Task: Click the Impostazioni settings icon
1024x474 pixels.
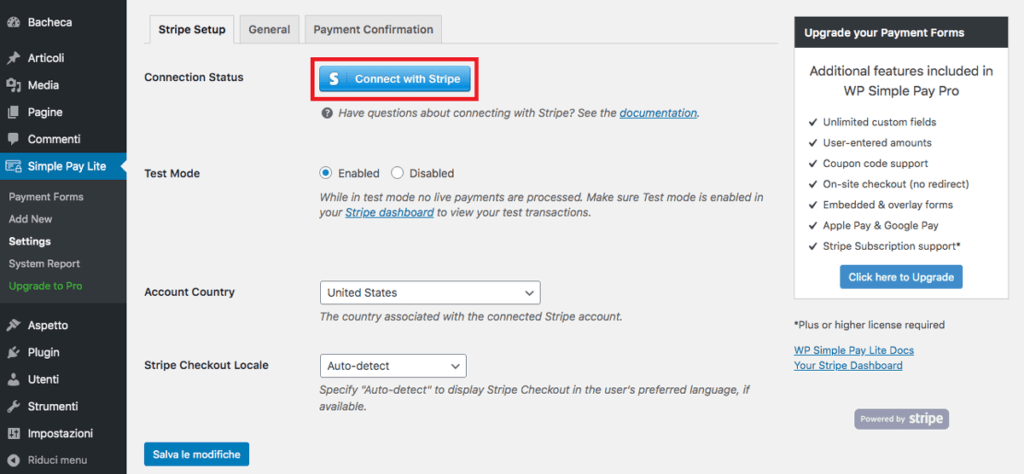Action: (12, 434)
